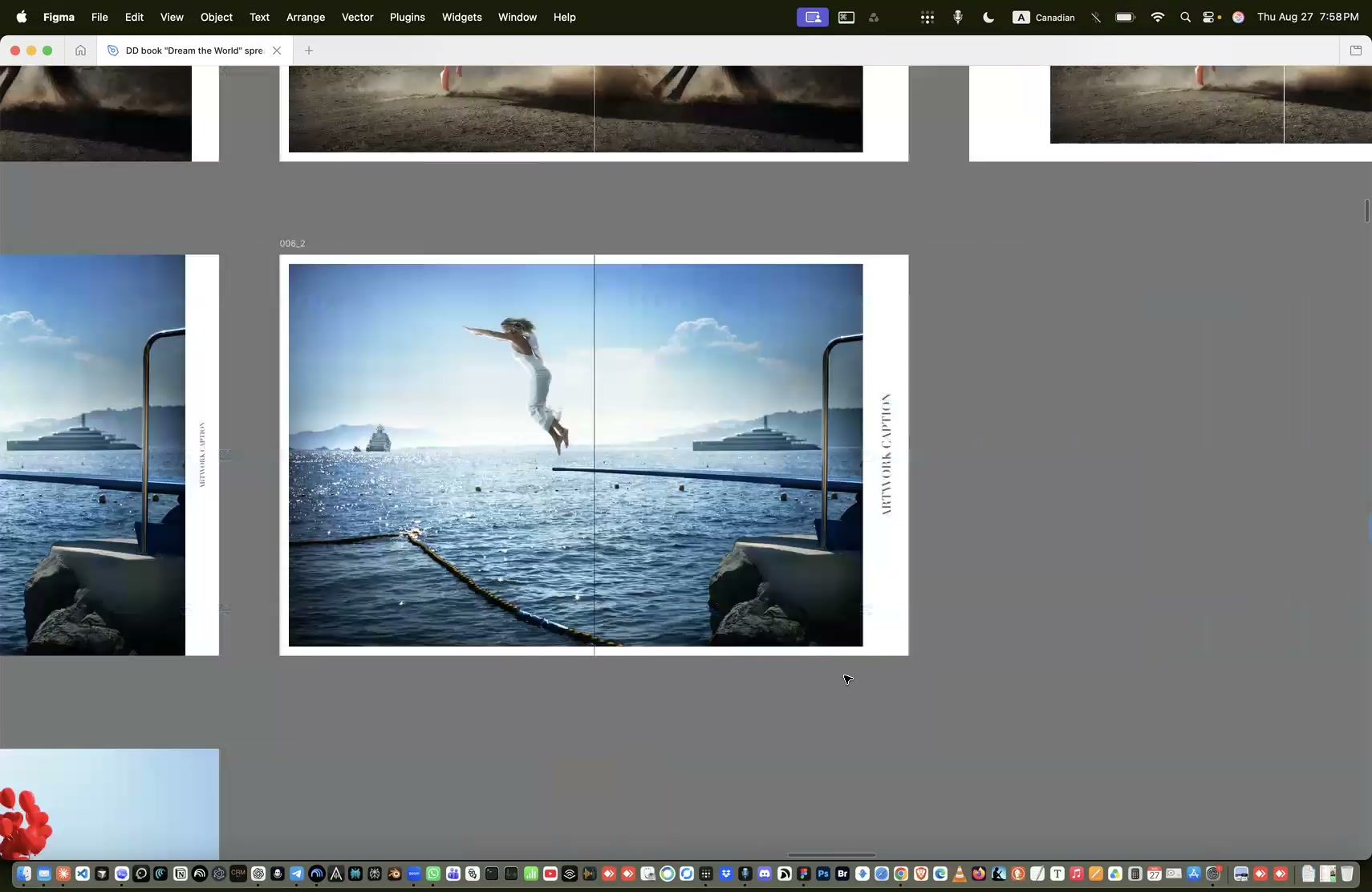Open a new Figma tab with plus
Viewport: 1372px width, 892px height.
click(x=309, y=51)
